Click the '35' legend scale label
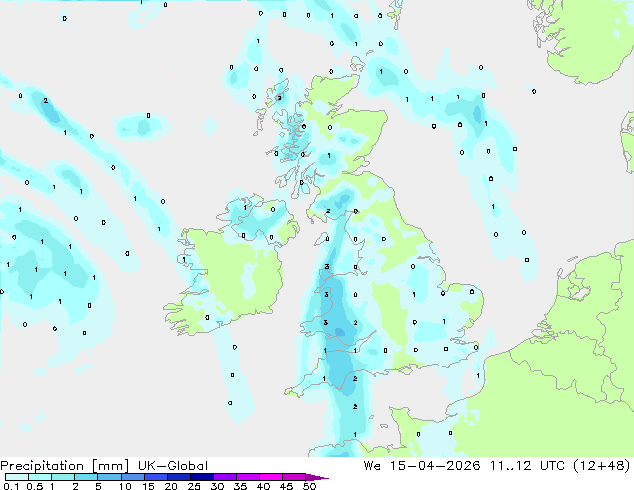This screenshot has width=634, height=490. tap(240, 486)
